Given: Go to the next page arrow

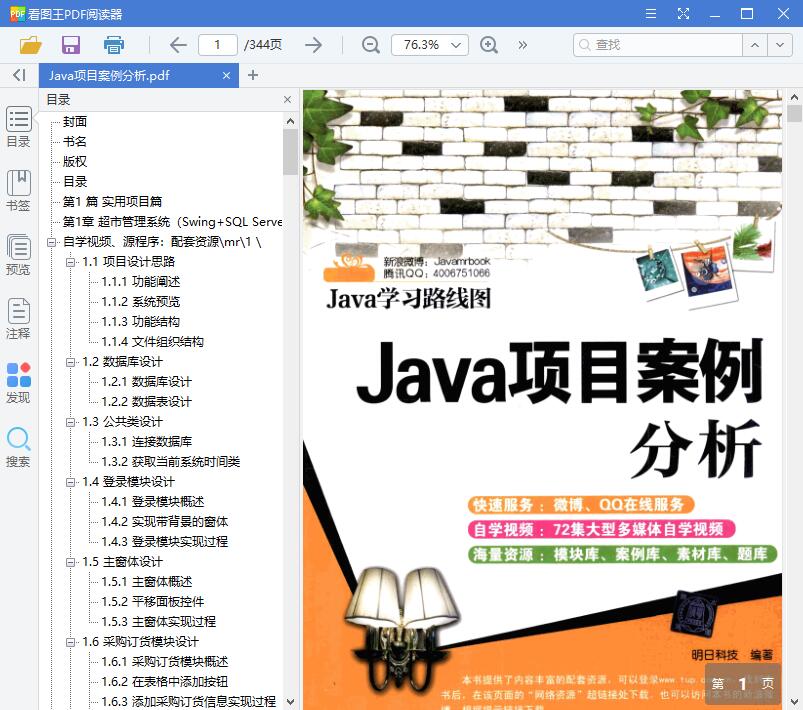Looking at the screenshot, I should click(313, 45).
